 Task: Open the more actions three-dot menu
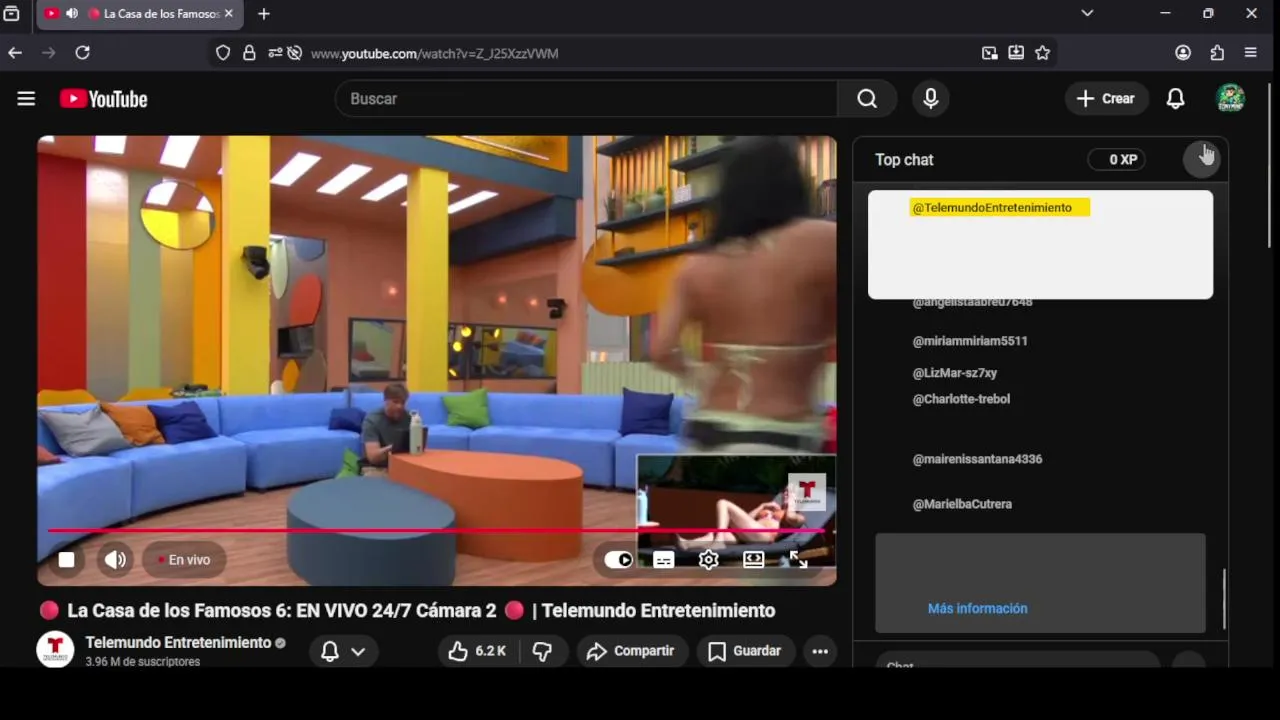point(820,651)
